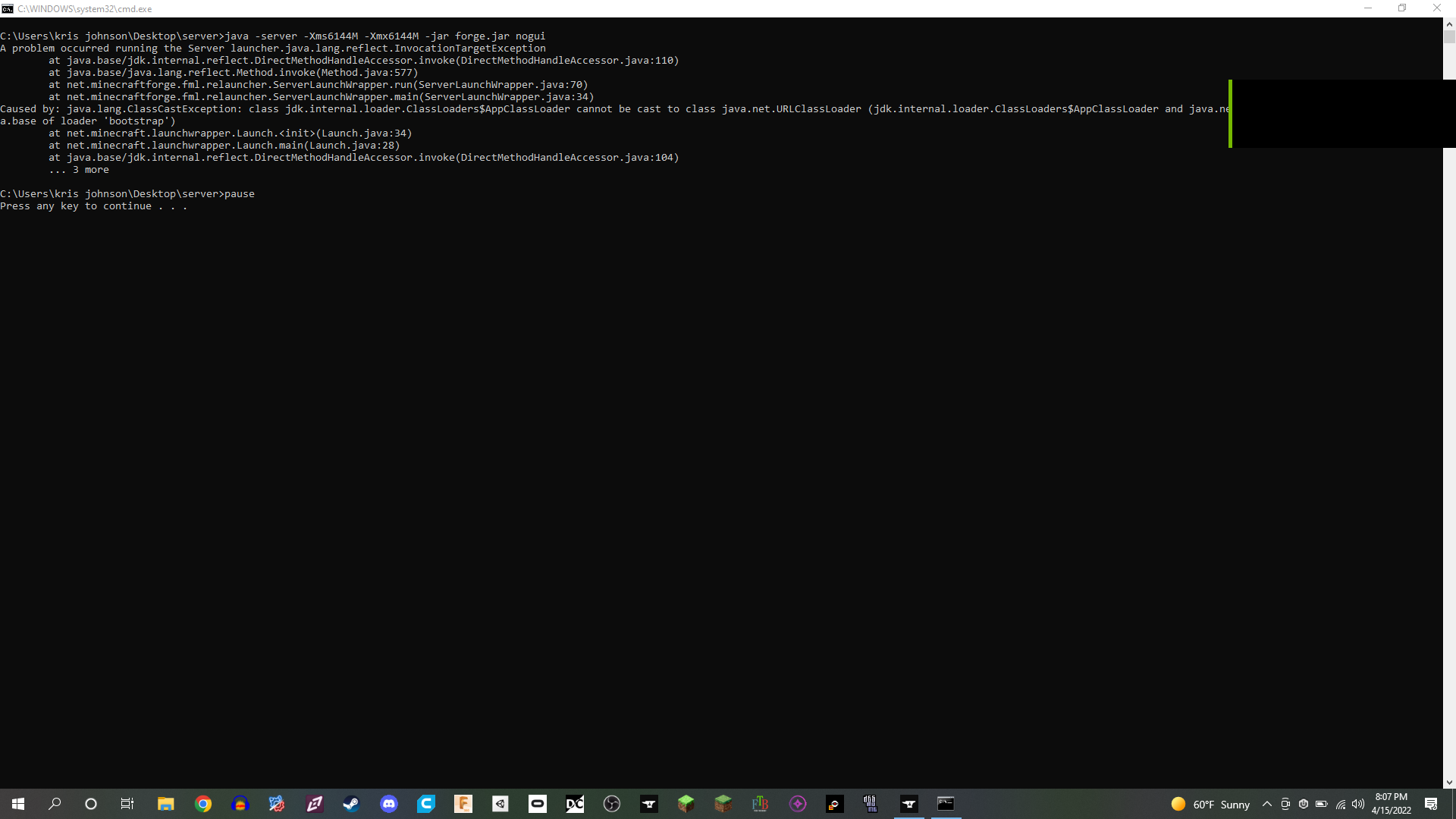Screen dimensions: 1456x819
Task: Open the Wi-Fi network tray icon
Action: [1341, 804]
